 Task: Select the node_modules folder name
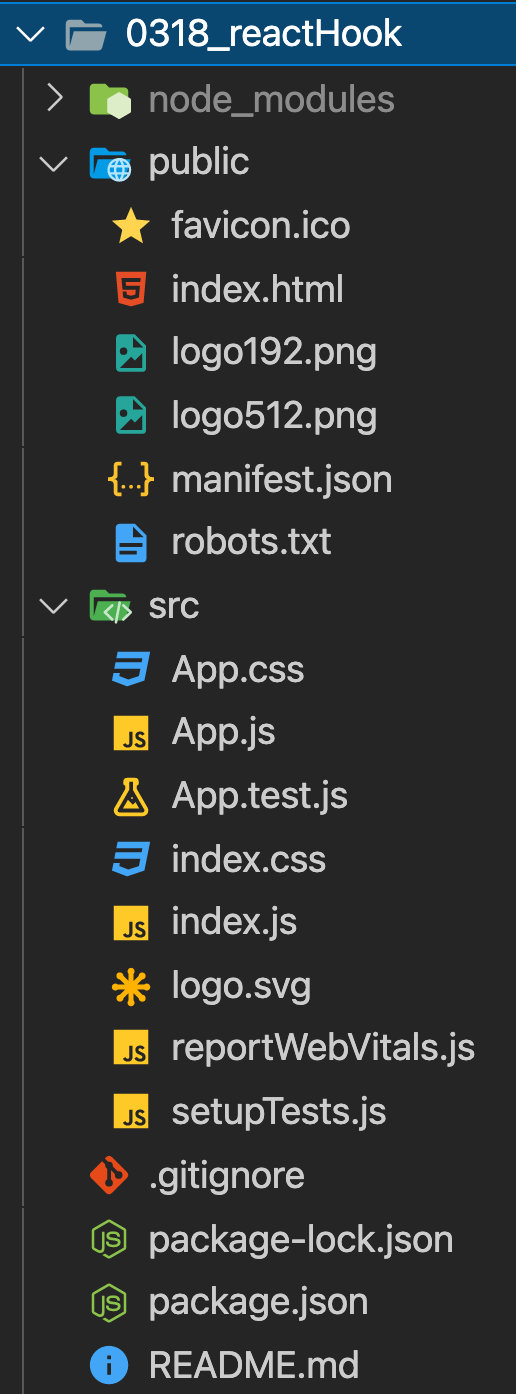[x=272, y=99]
